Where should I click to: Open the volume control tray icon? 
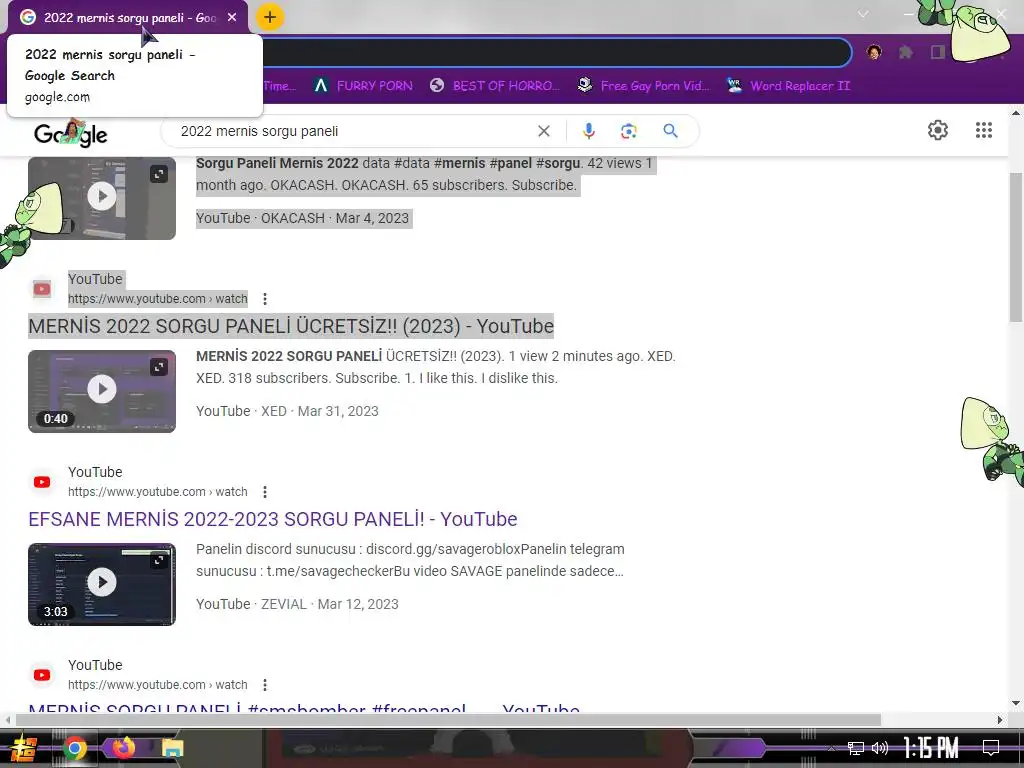pyautogui.click(x=880, y=748)
